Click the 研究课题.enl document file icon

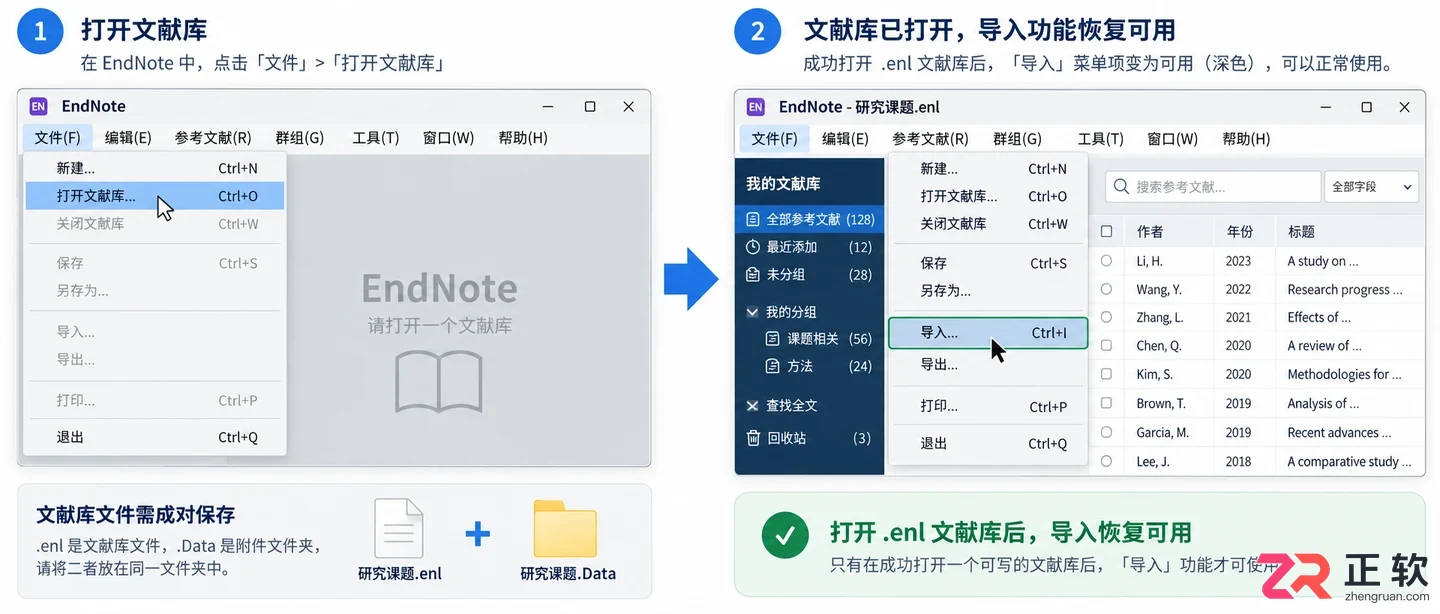click(x=398, y=528)
